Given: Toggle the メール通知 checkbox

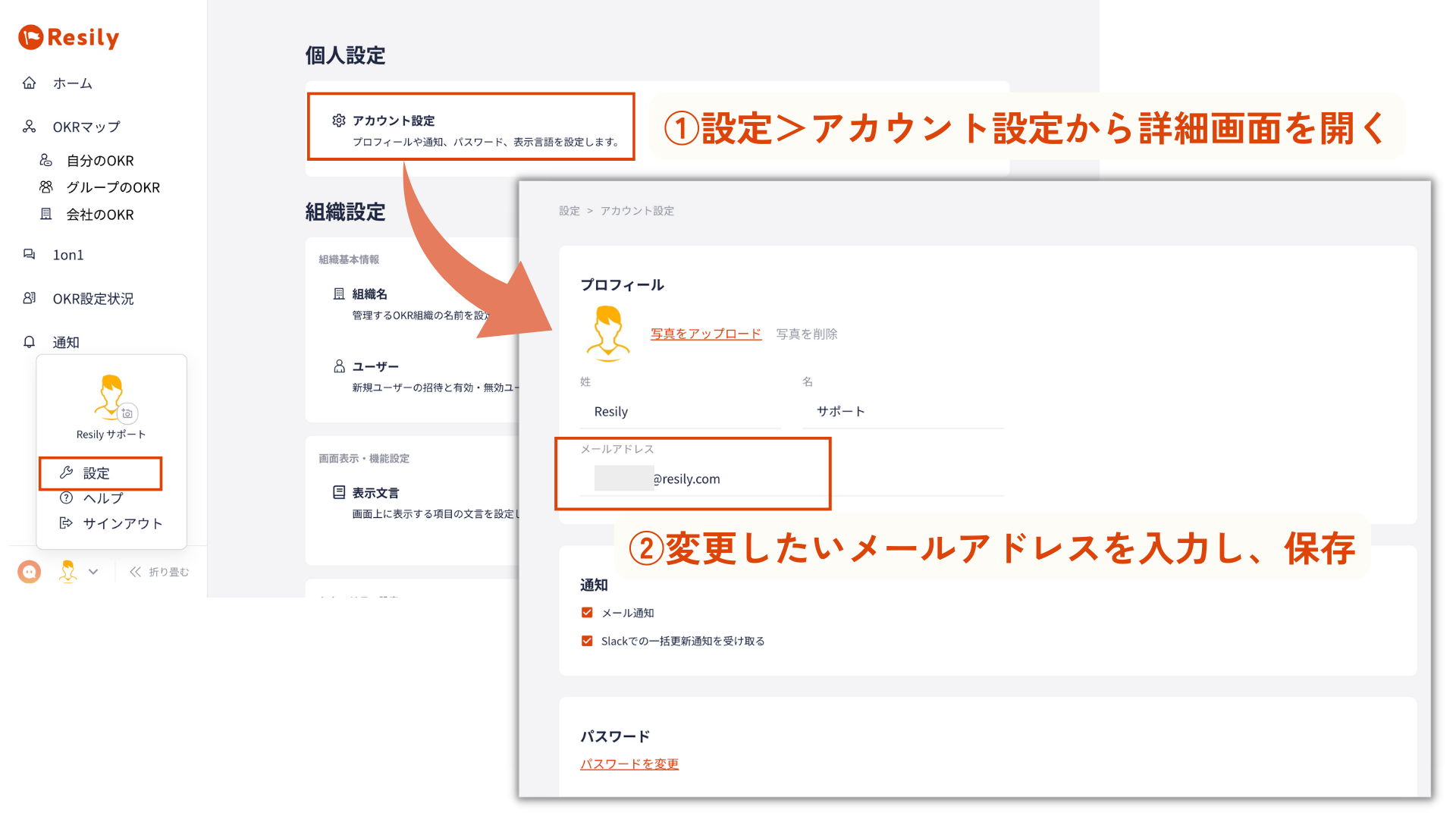Looking at the screenshot, I should click(587, 613).
